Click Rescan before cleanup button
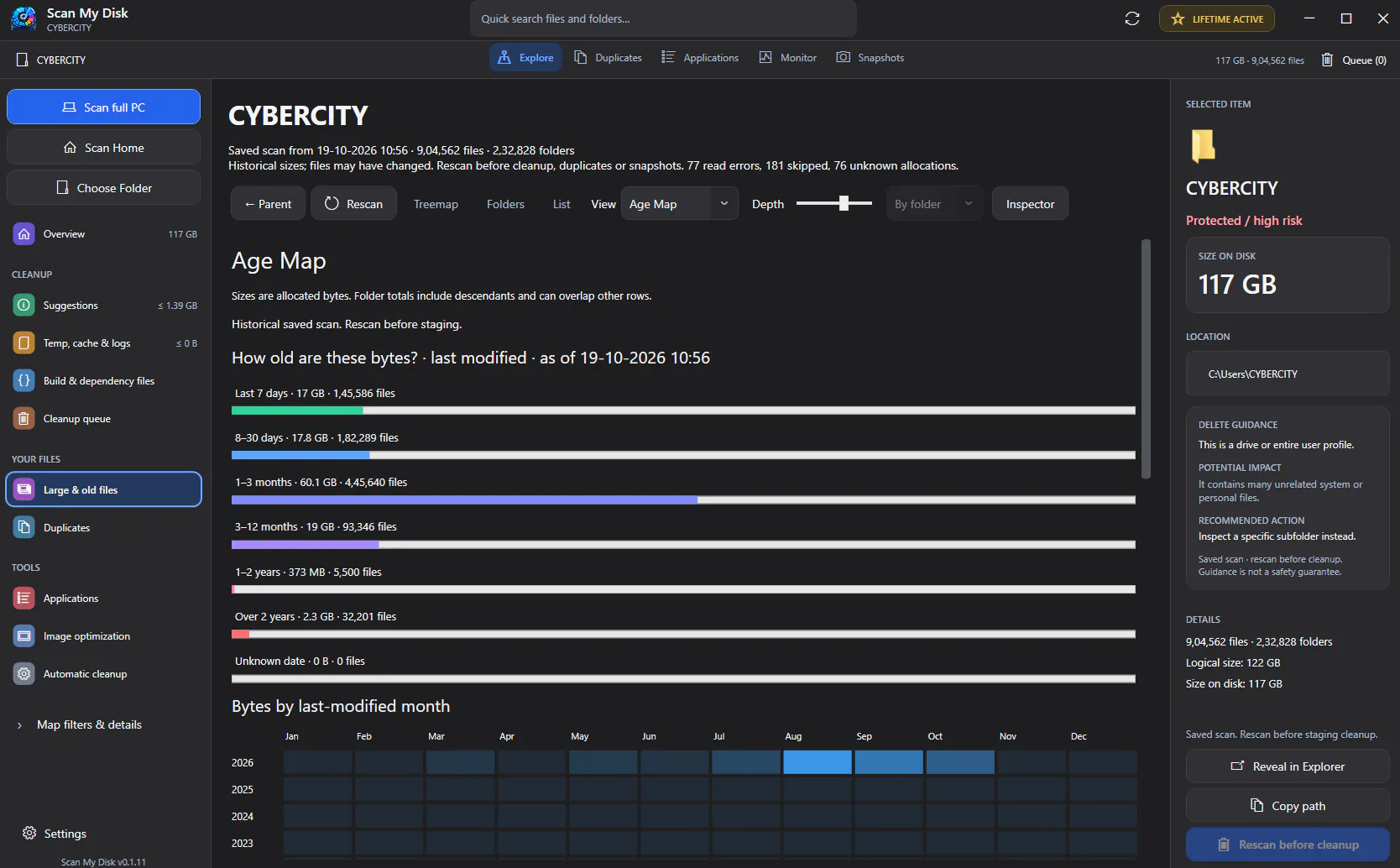The height and width of the screenshot is (868, 1400). (x=1288, y=844)
